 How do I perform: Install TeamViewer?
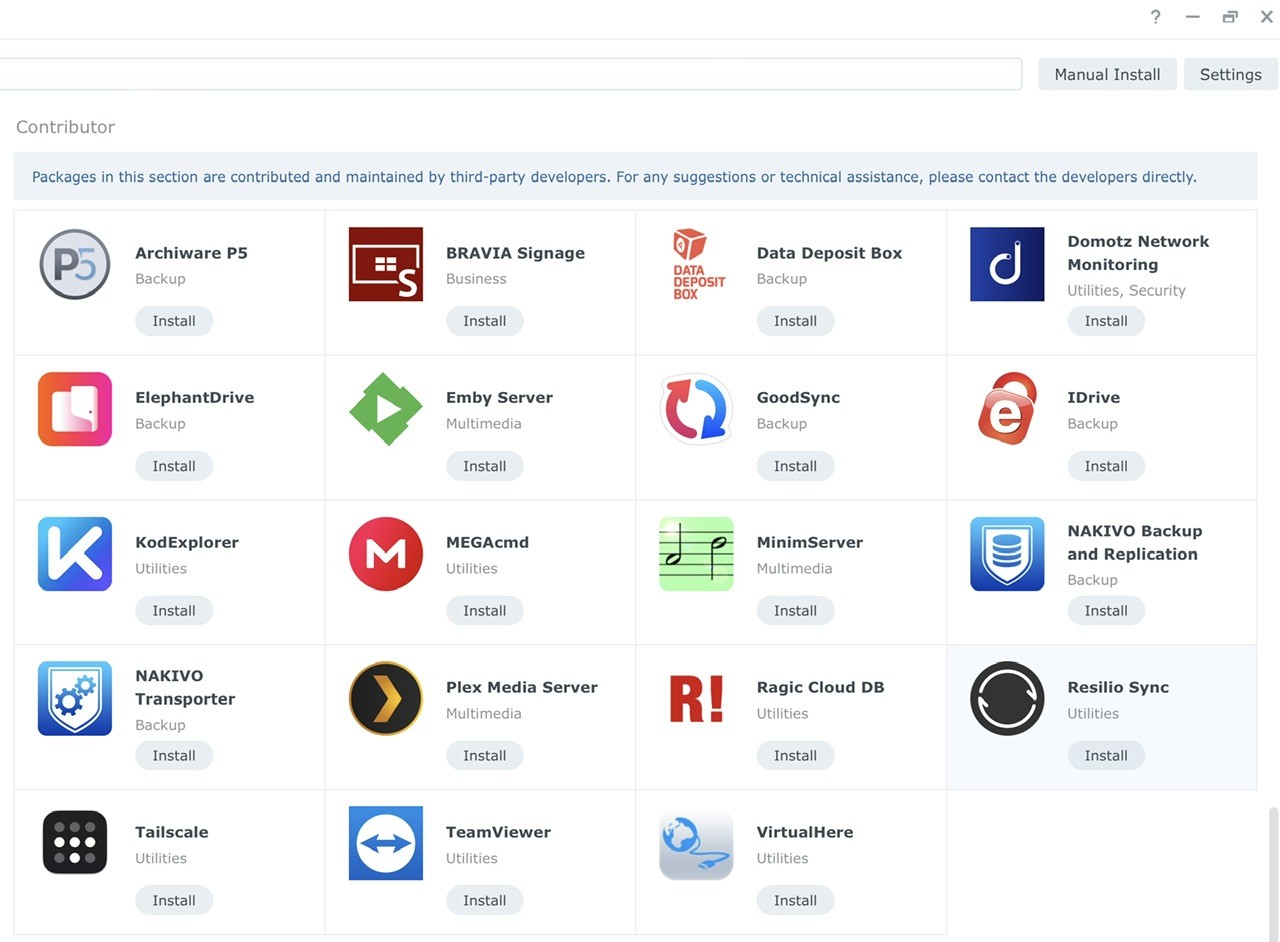(x=485, y=901)
